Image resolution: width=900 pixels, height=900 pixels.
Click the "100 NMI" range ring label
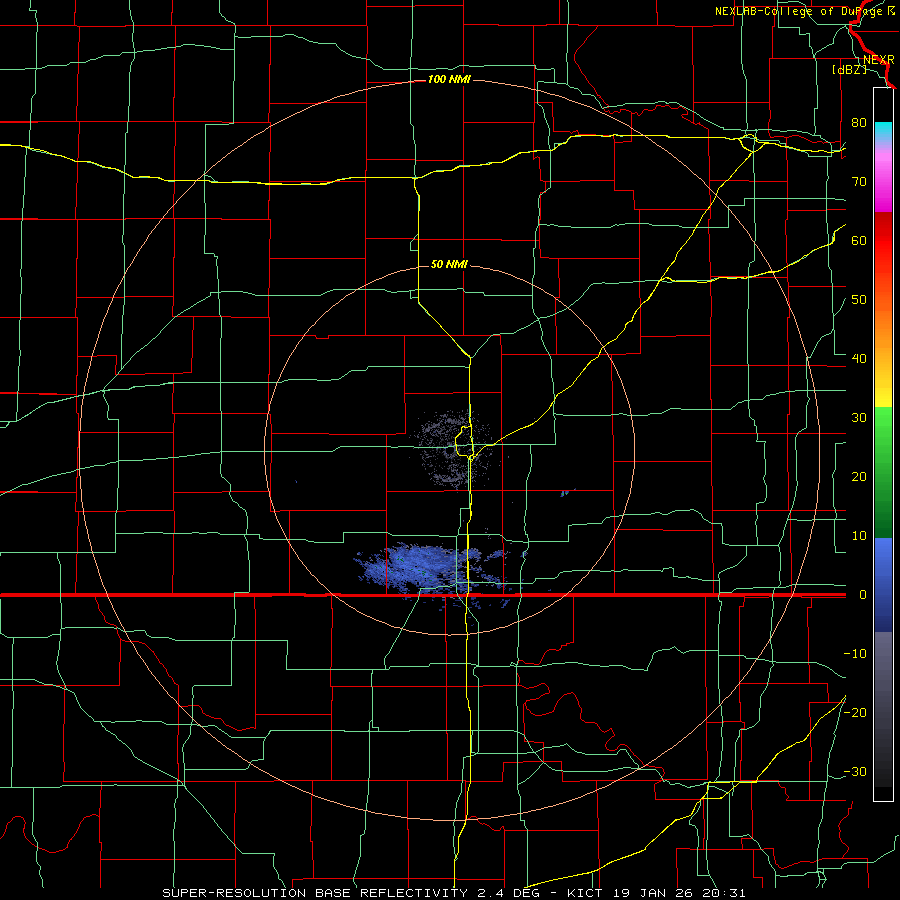449,79
